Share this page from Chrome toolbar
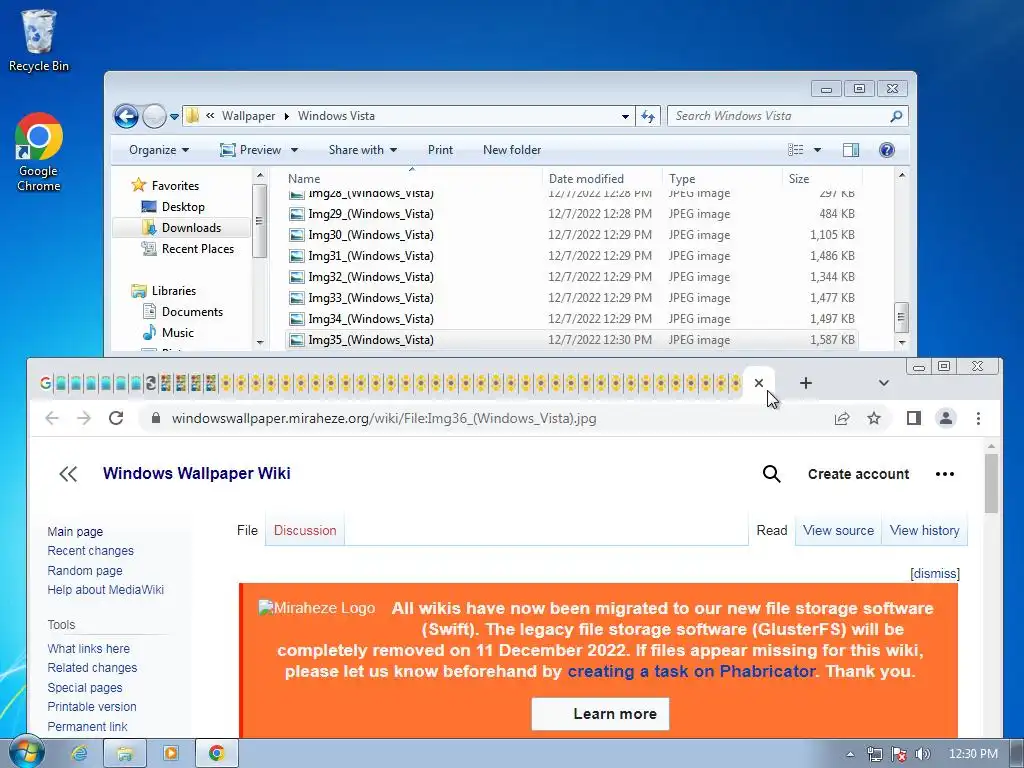This screenshot has width=1024, height=768. [842, 418]
